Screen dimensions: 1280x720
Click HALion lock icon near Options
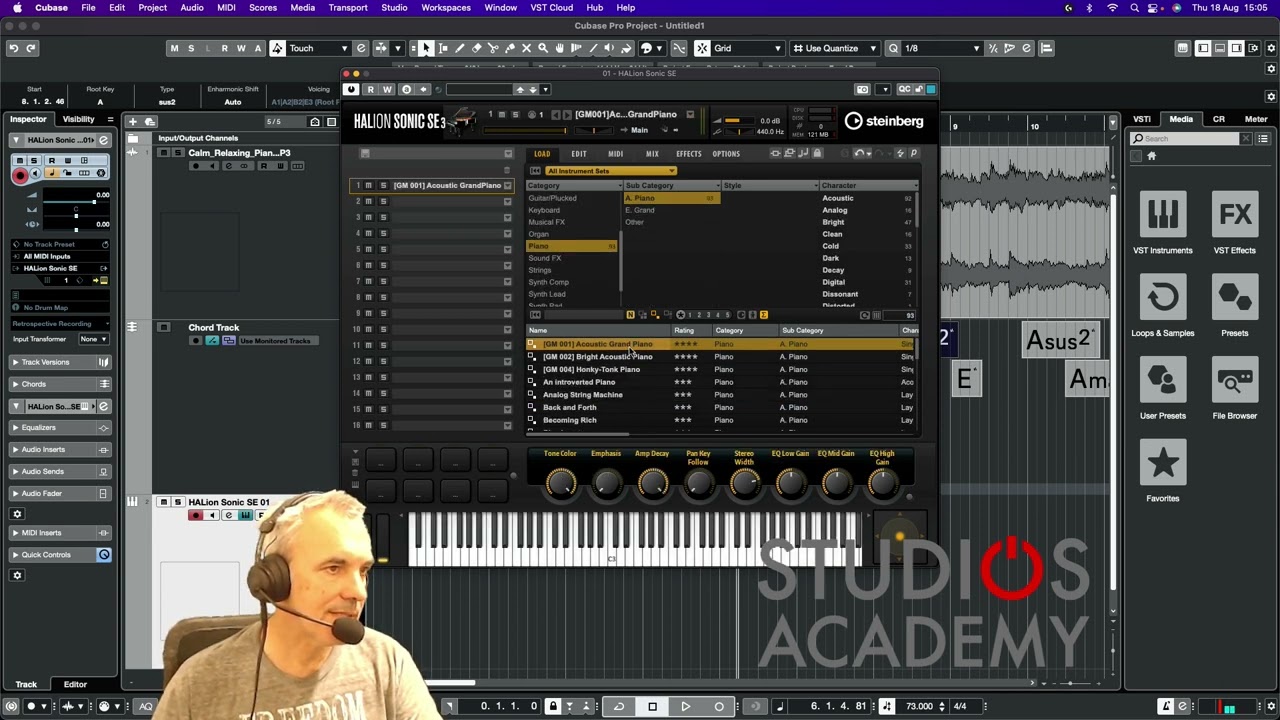817,153
